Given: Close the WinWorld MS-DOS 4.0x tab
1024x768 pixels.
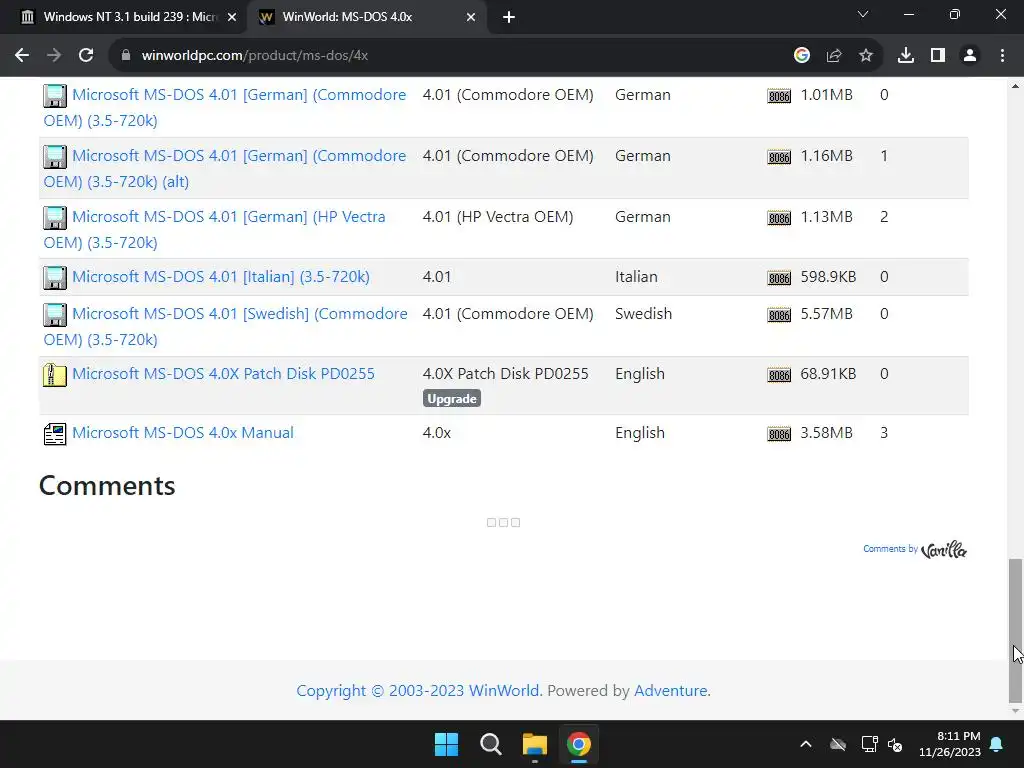Looking at the screenshot, I should click(x=471, y=17).
